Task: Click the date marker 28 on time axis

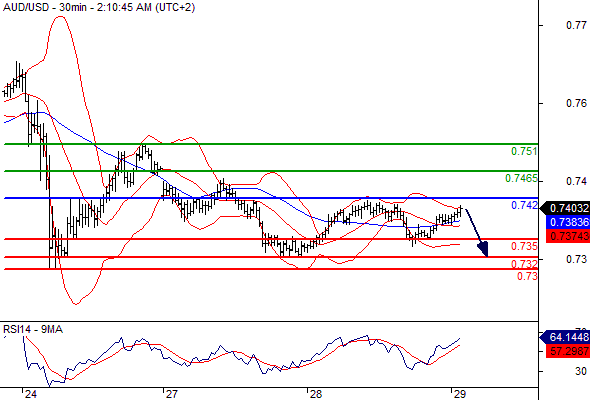Action: click(315, 394)
